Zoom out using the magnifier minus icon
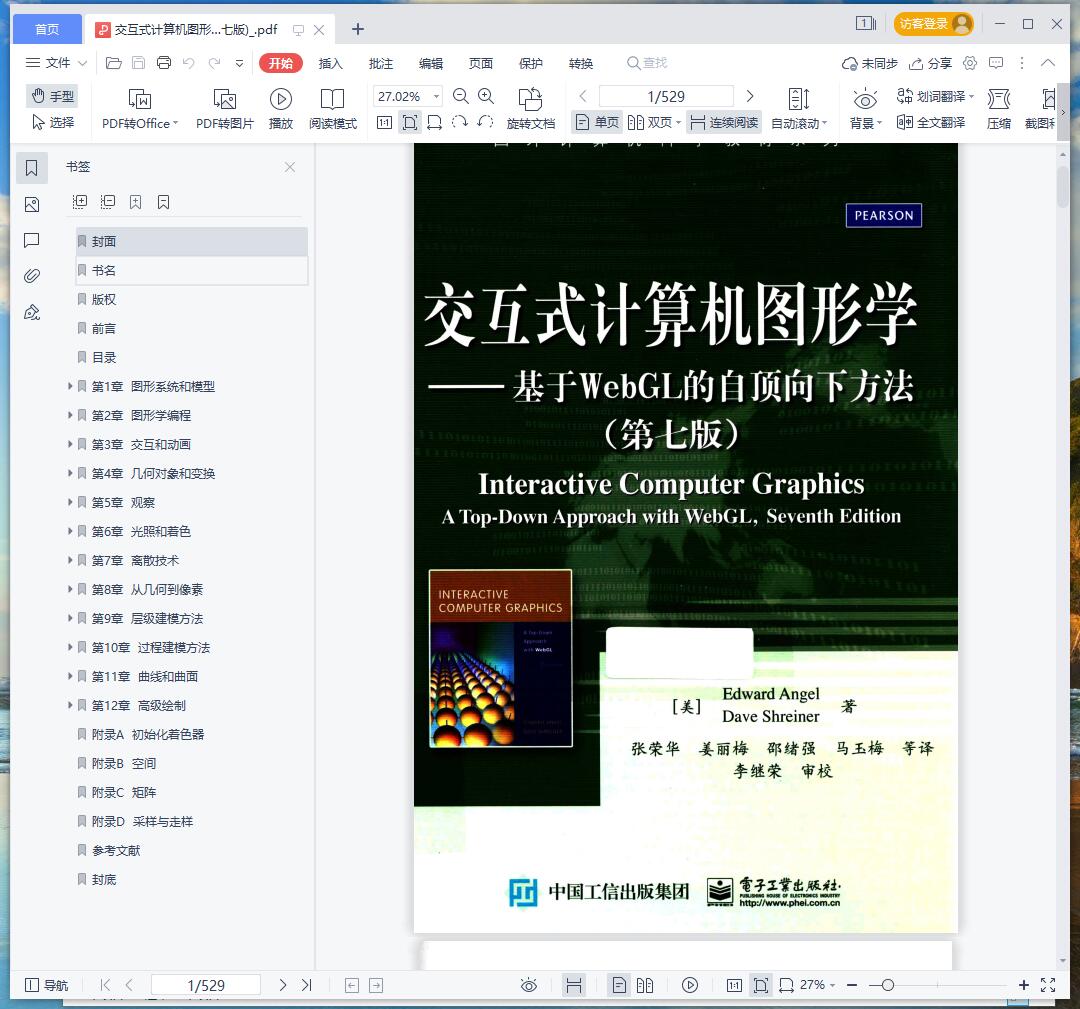Screen dimensions: 1080x1009 461,96
